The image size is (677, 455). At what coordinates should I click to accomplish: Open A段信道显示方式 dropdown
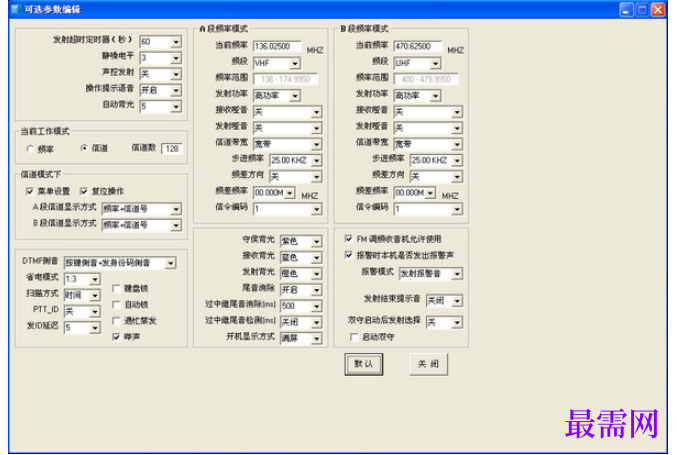pos(142,209)
